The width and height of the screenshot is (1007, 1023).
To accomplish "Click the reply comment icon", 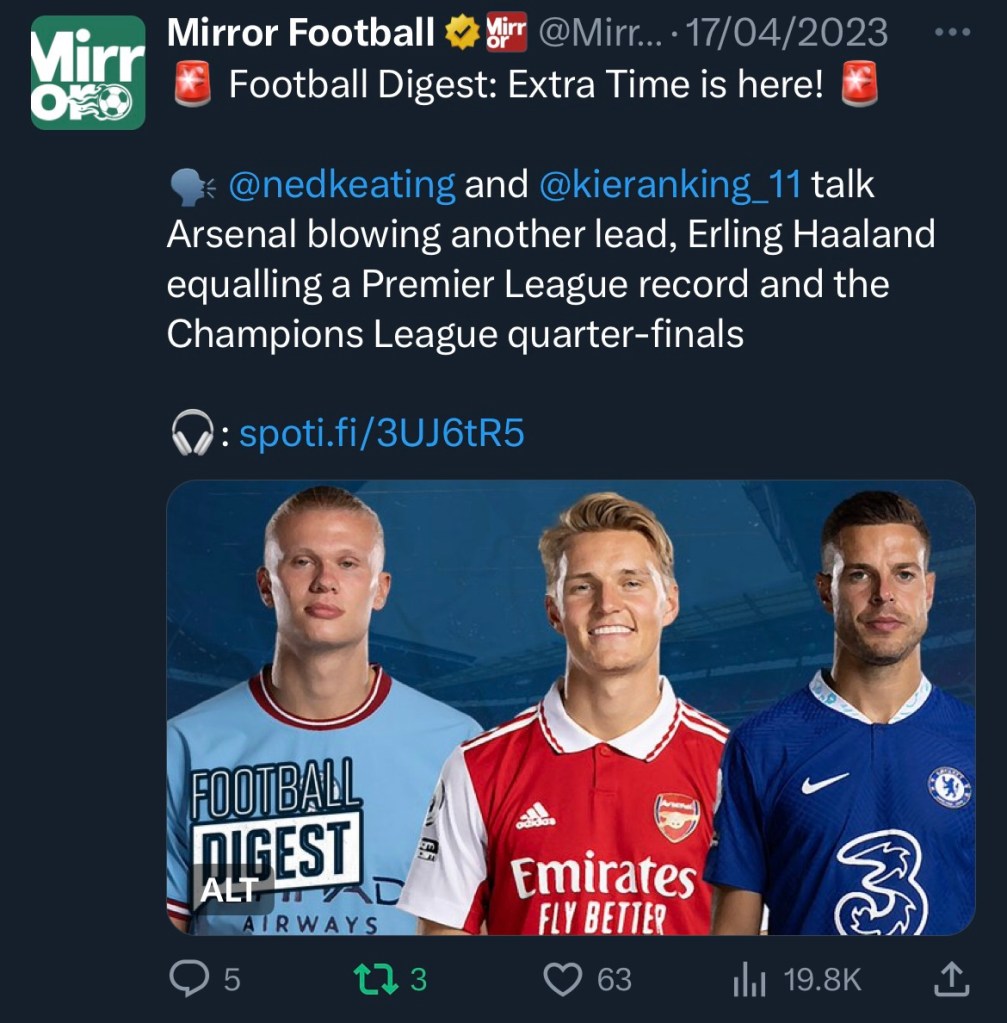I will [x=188, y=979].
